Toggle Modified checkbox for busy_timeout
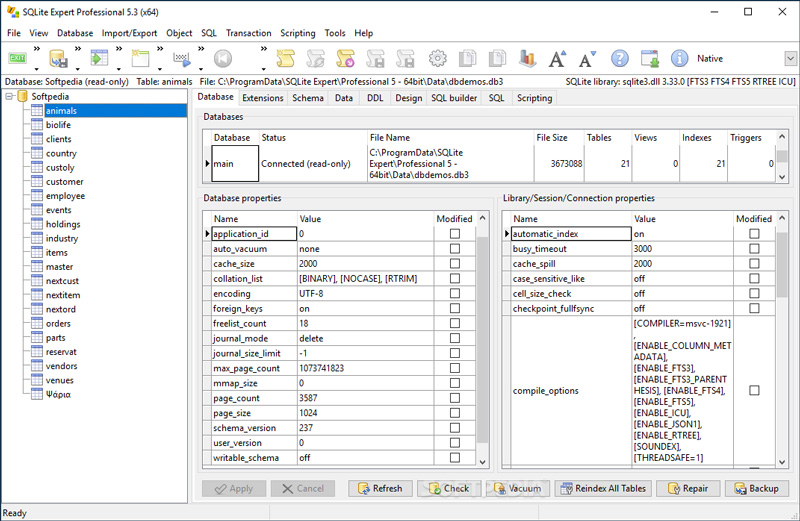The height and width of the screenshot is (521, 800). click(754, 249)
